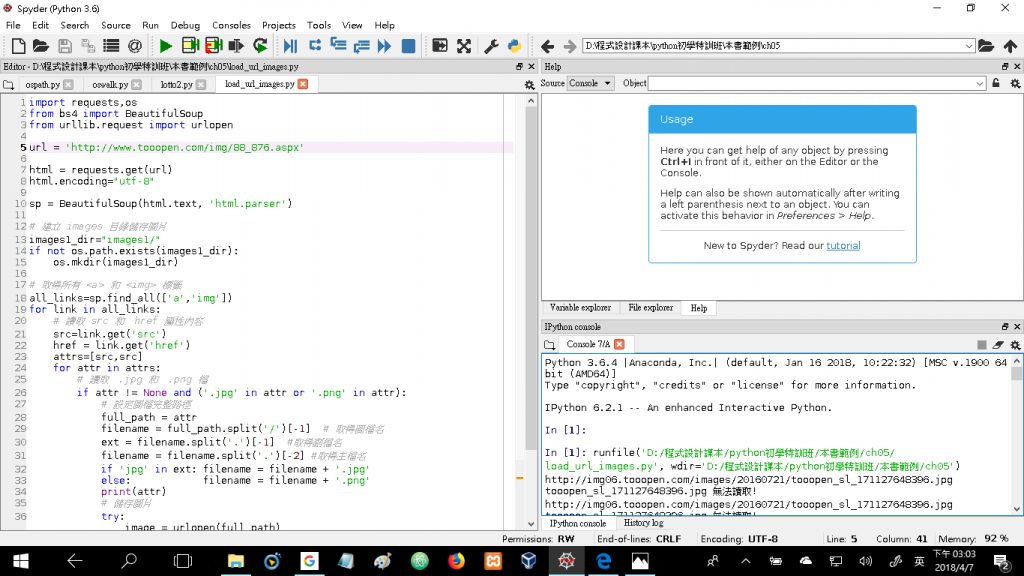The height and width of the screenshot is (576, 1024).
Task: Switch to the Variable explorer tab
Action: 579,308
